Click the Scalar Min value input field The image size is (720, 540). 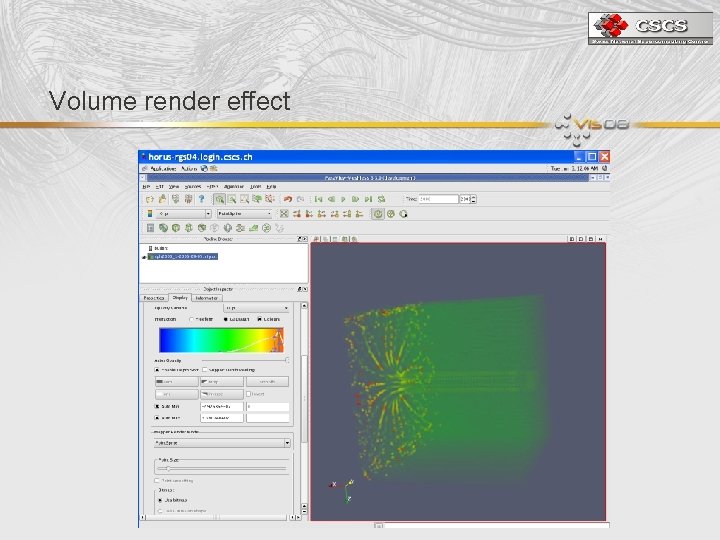(x=222, y=406)
